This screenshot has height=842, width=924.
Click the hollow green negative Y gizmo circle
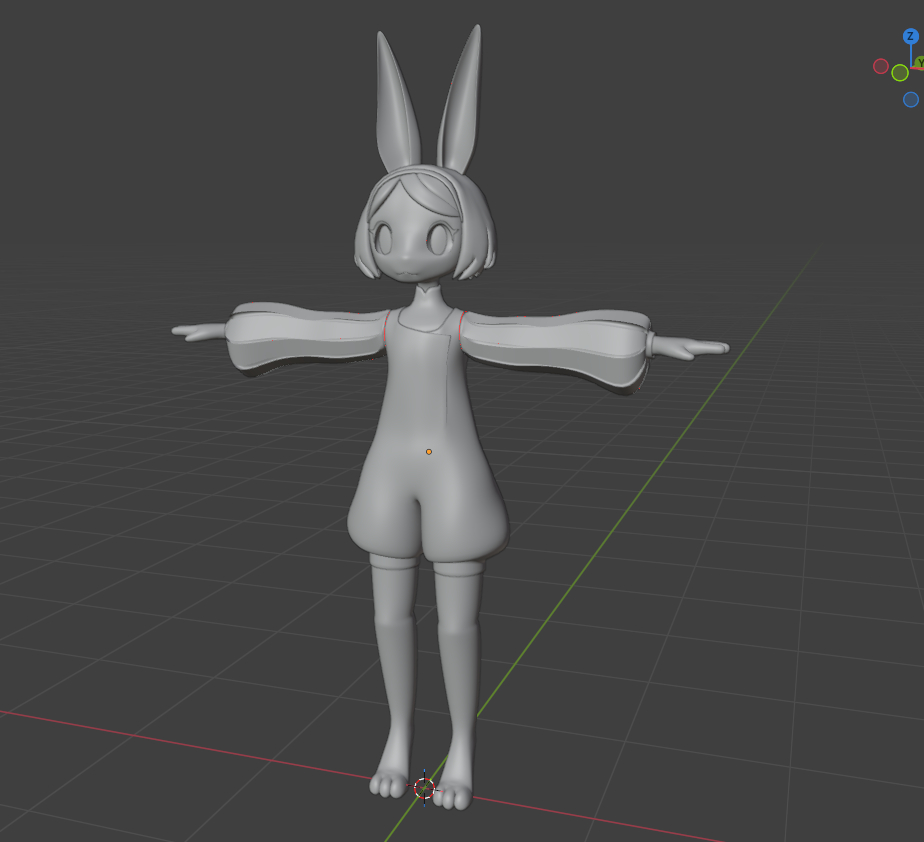[900, 73]
